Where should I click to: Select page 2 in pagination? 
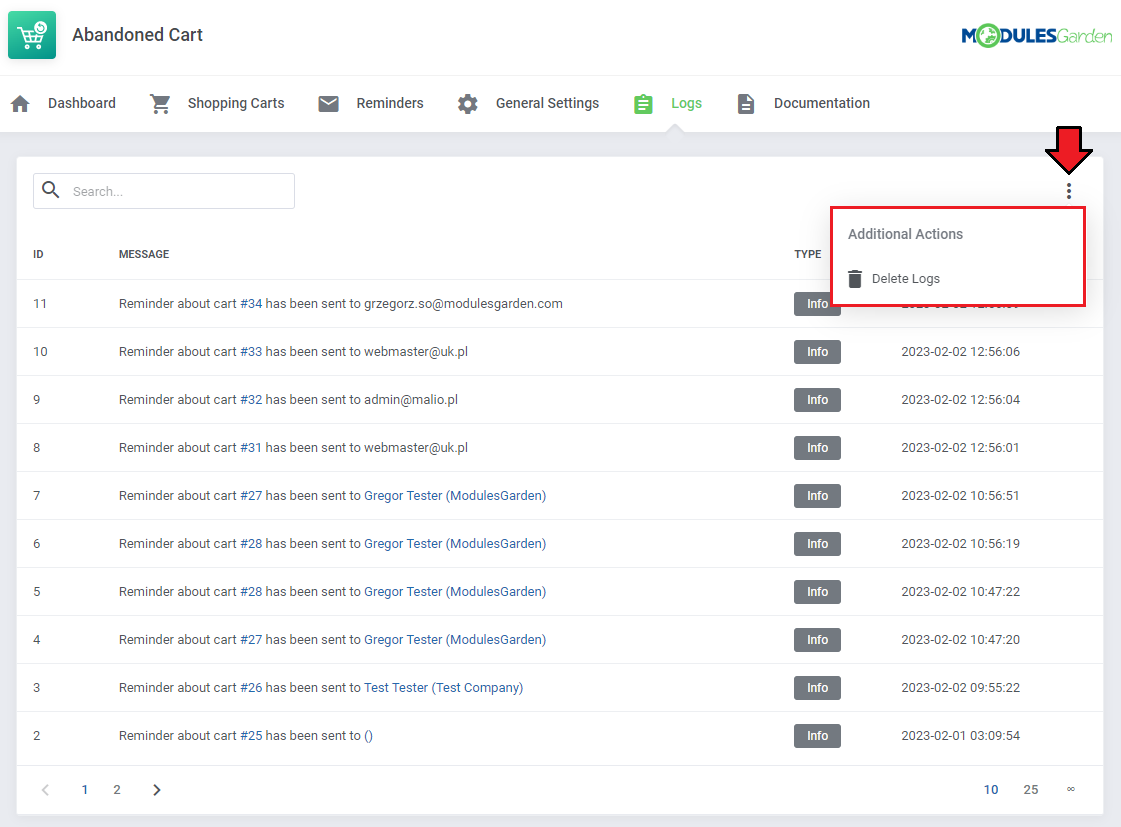tap(117, 790)
